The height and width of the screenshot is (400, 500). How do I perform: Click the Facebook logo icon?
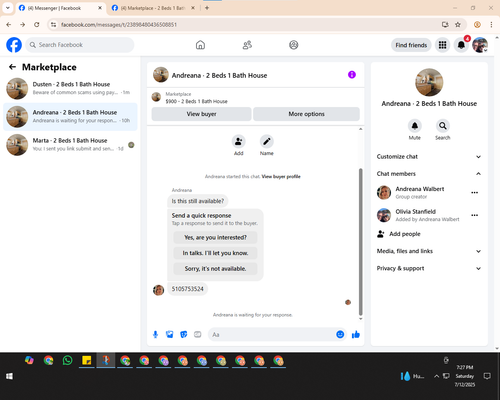[x=14, y=45]
